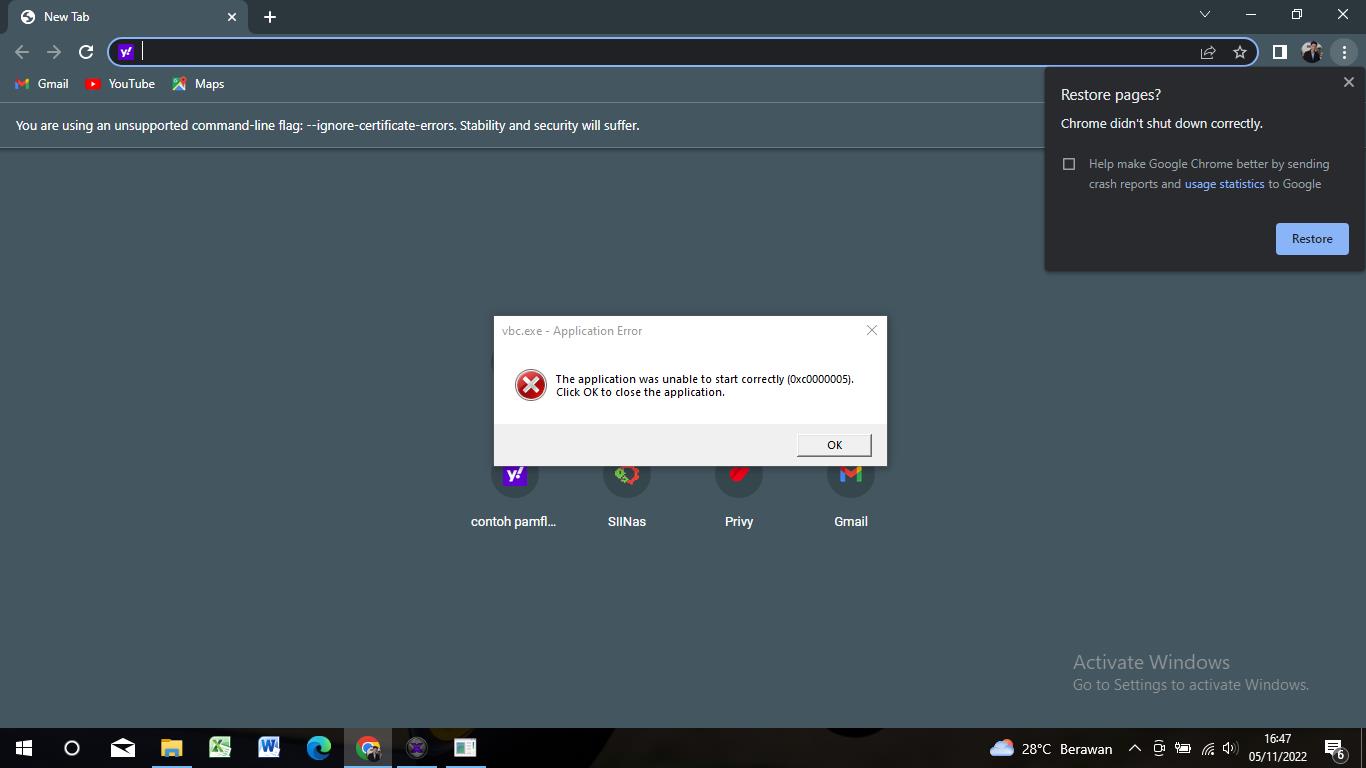Select the New Tab tab

tap(120, 17)
